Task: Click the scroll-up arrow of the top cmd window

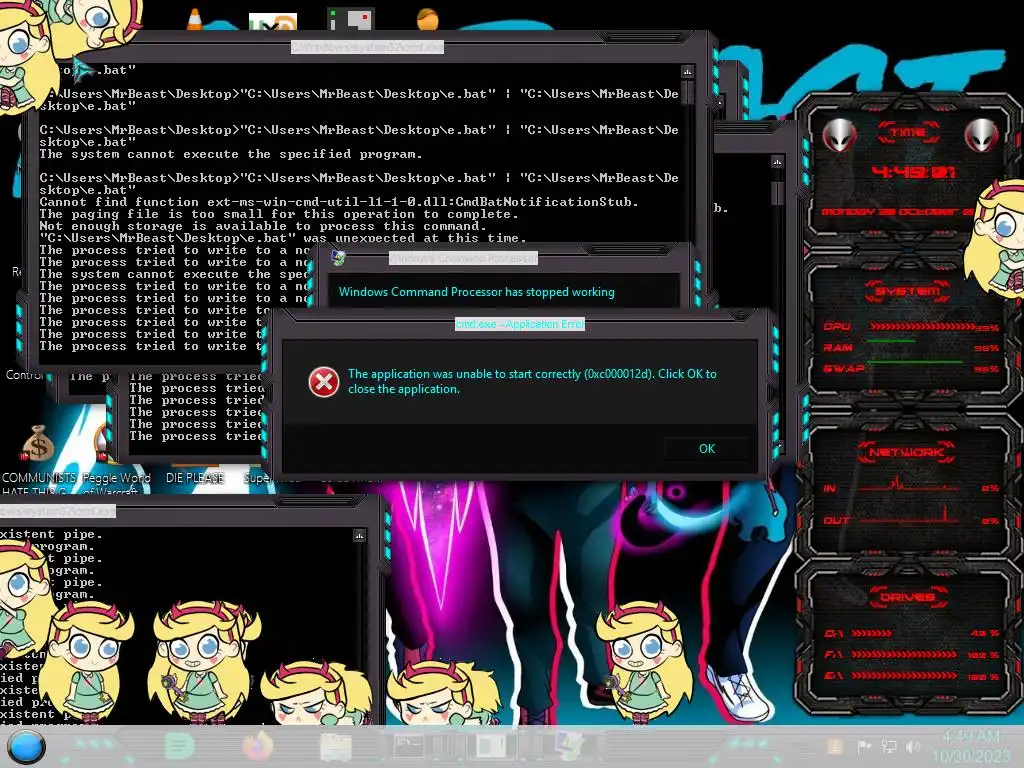Action: click(x=687, y=71)
